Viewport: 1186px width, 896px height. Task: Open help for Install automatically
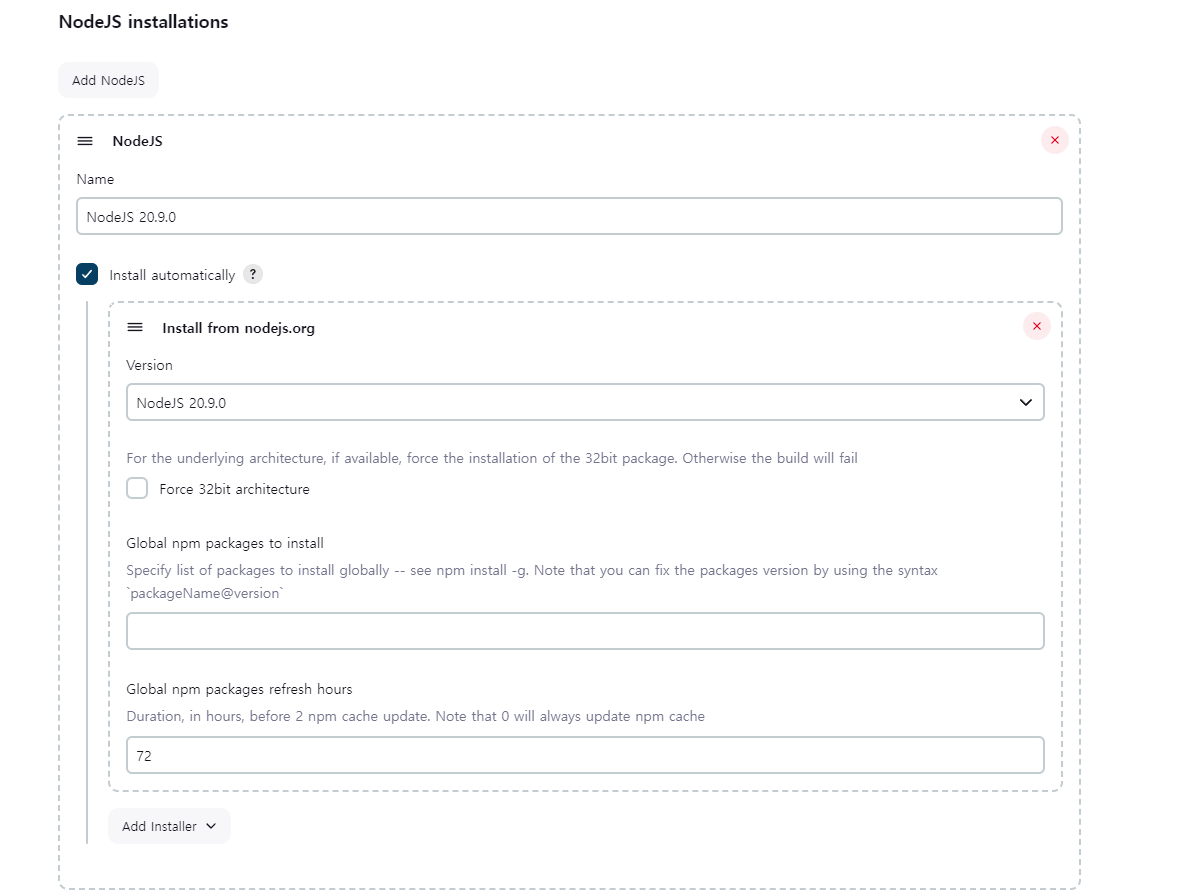pos(253,274)
